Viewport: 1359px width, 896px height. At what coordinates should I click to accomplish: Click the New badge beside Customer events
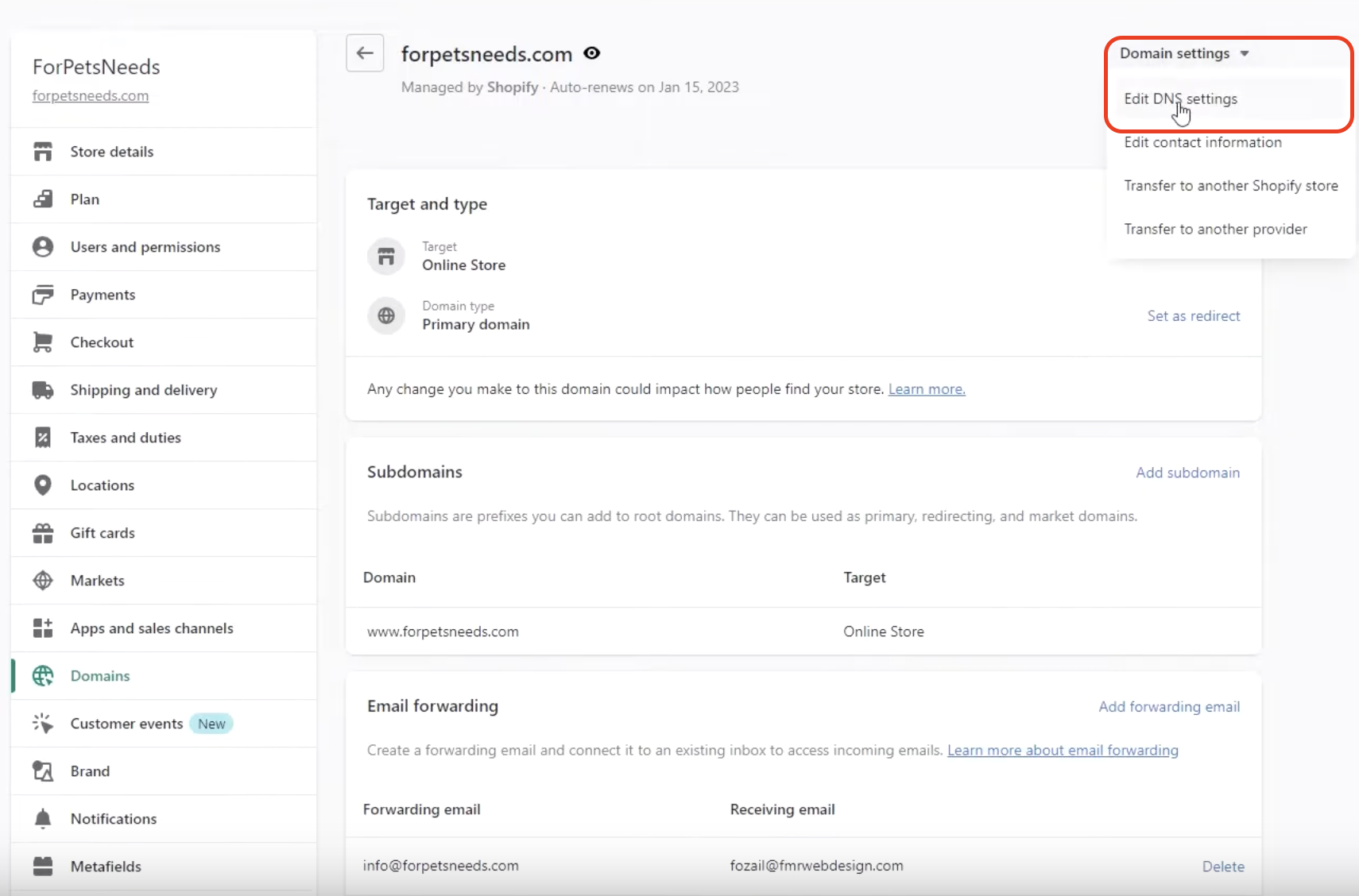pyautogui.click(x=211, y=724)
